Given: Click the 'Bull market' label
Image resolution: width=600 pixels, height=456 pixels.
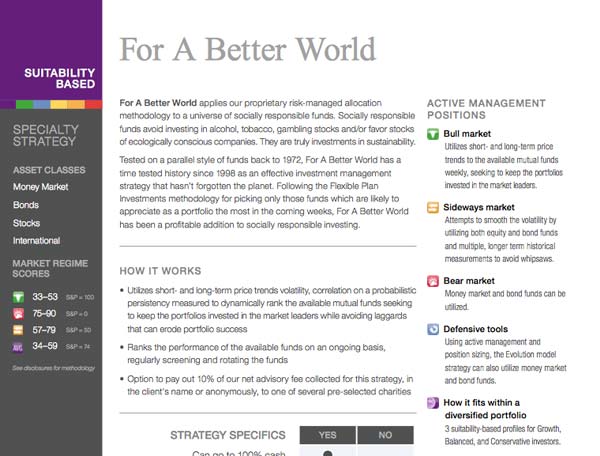Looking at the screenshot, I should (x=467, y=134).
